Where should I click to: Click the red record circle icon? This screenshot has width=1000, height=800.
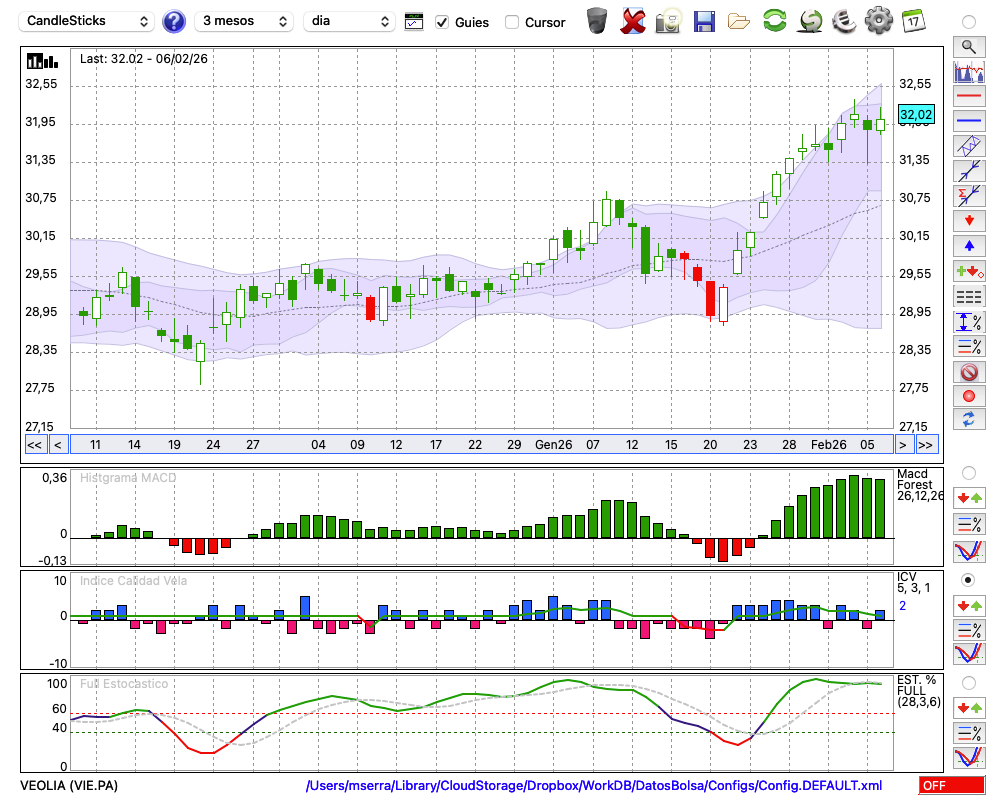(969, 396)
